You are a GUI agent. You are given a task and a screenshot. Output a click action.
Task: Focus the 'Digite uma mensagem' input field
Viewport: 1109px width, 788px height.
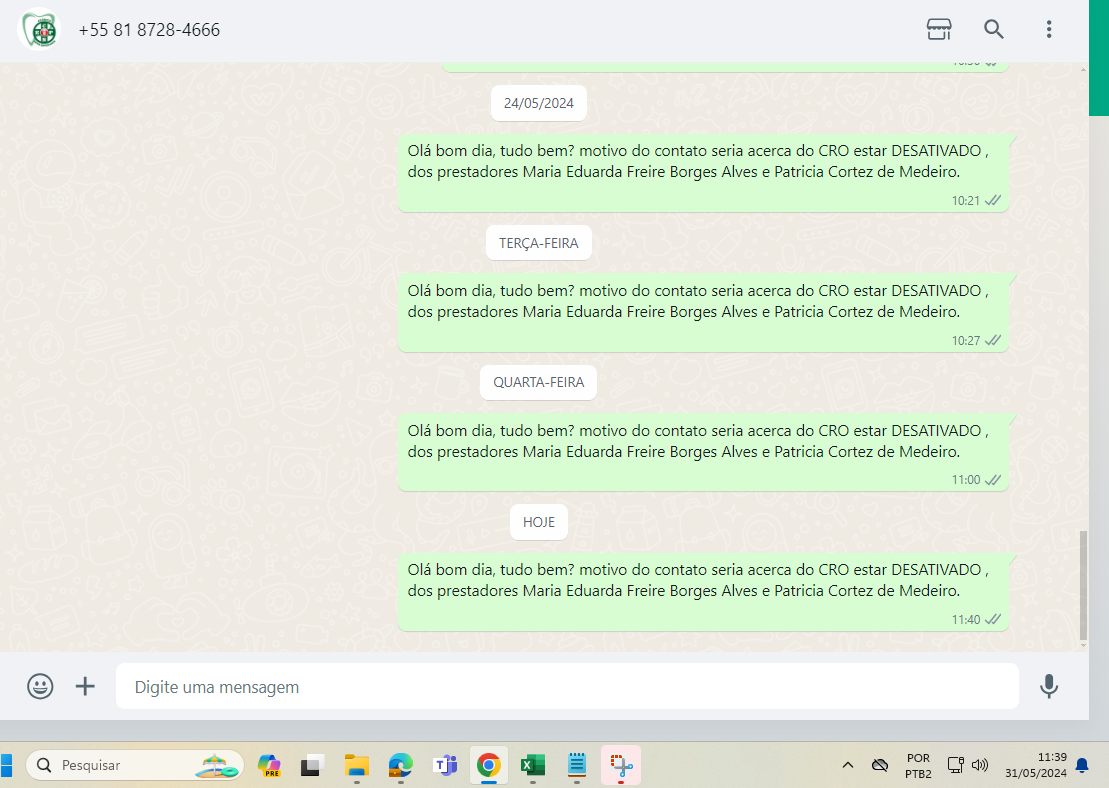[567, 686]
